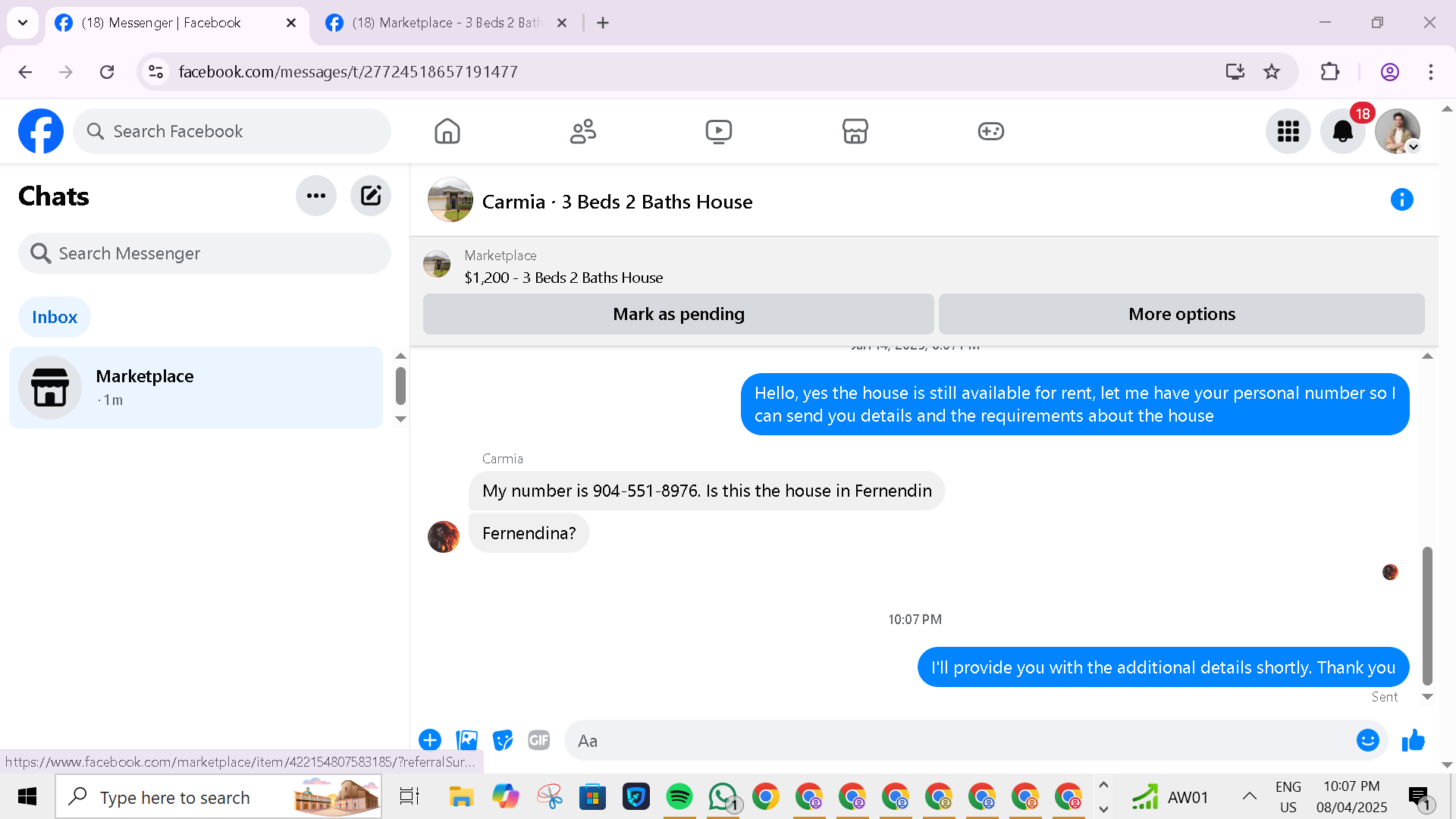Choose a sticker icon
1456x819 pixels.
(502, 740)
